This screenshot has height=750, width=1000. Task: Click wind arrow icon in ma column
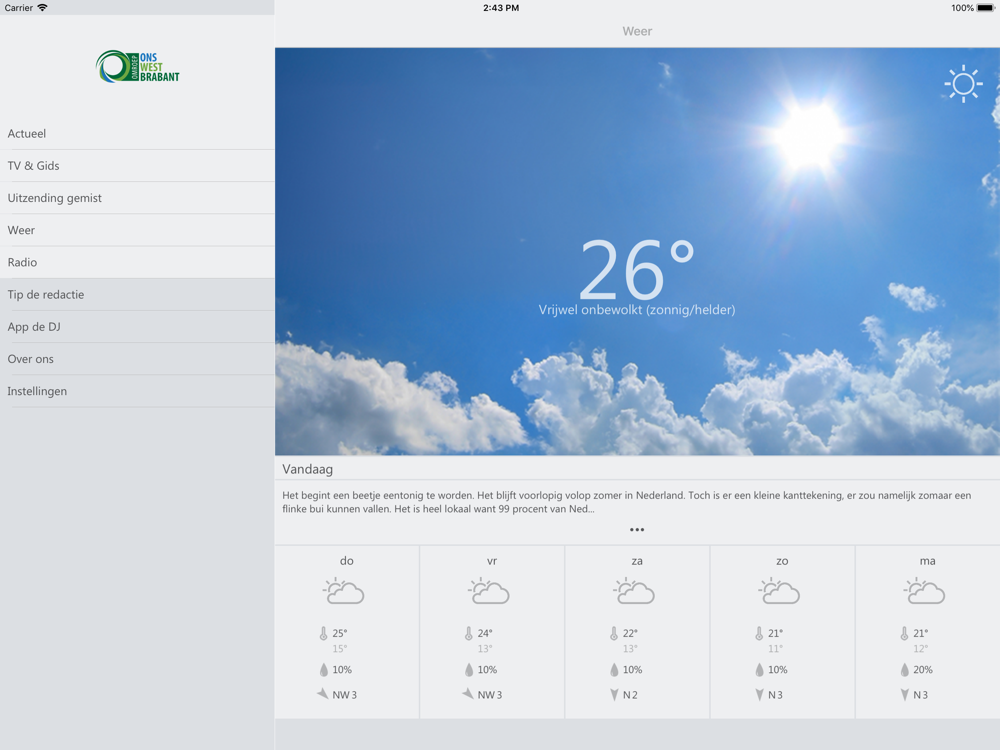pyautogui.click(x=904, y=695)
